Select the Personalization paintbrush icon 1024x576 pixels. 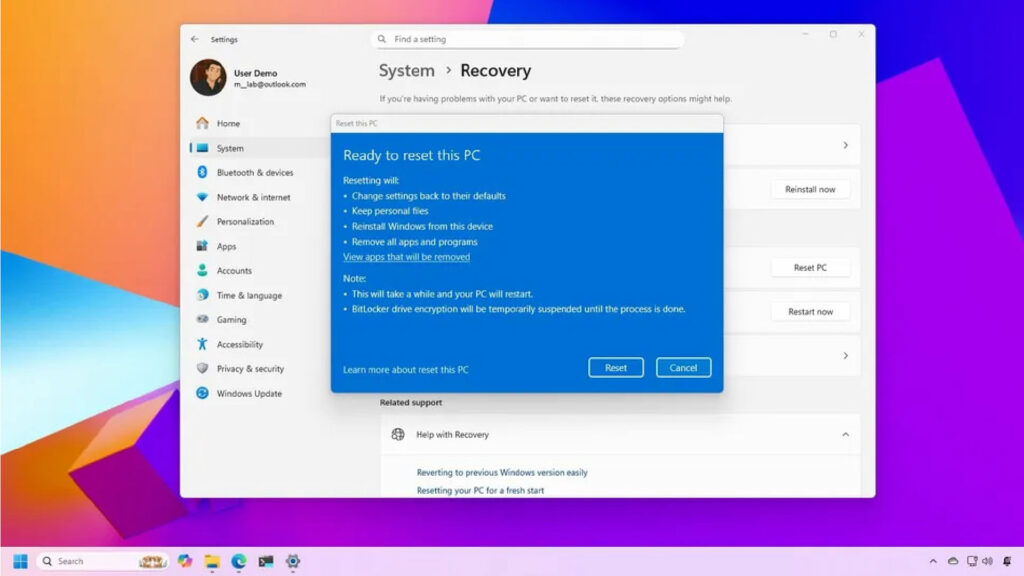202,222
